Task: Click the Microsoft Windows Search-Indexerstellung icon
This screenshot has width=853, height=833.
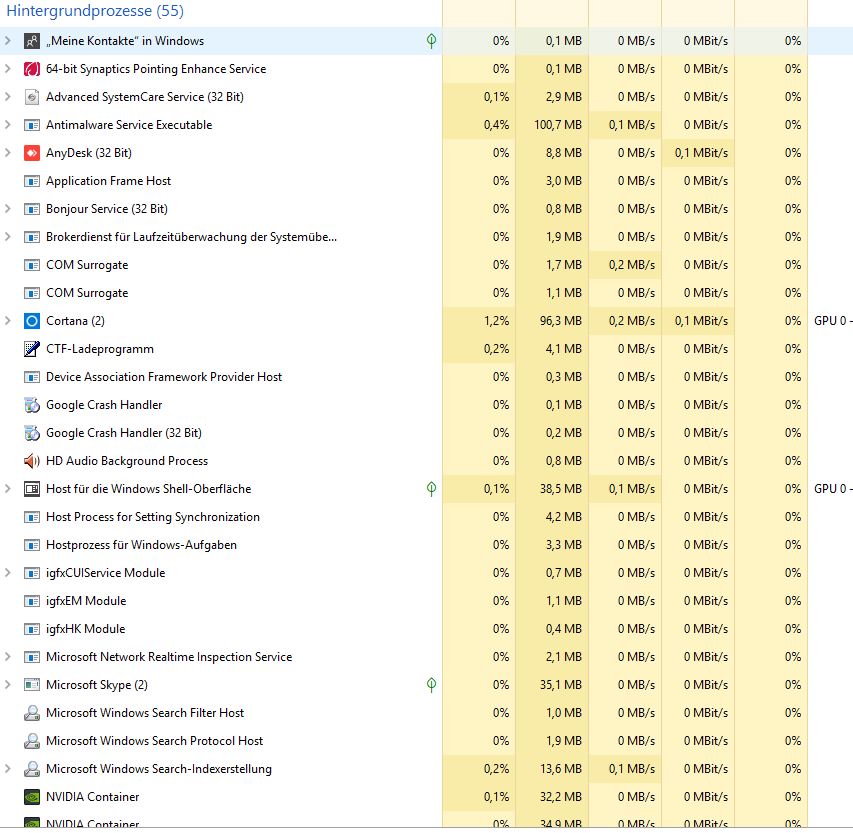Action: pos(32,769)
